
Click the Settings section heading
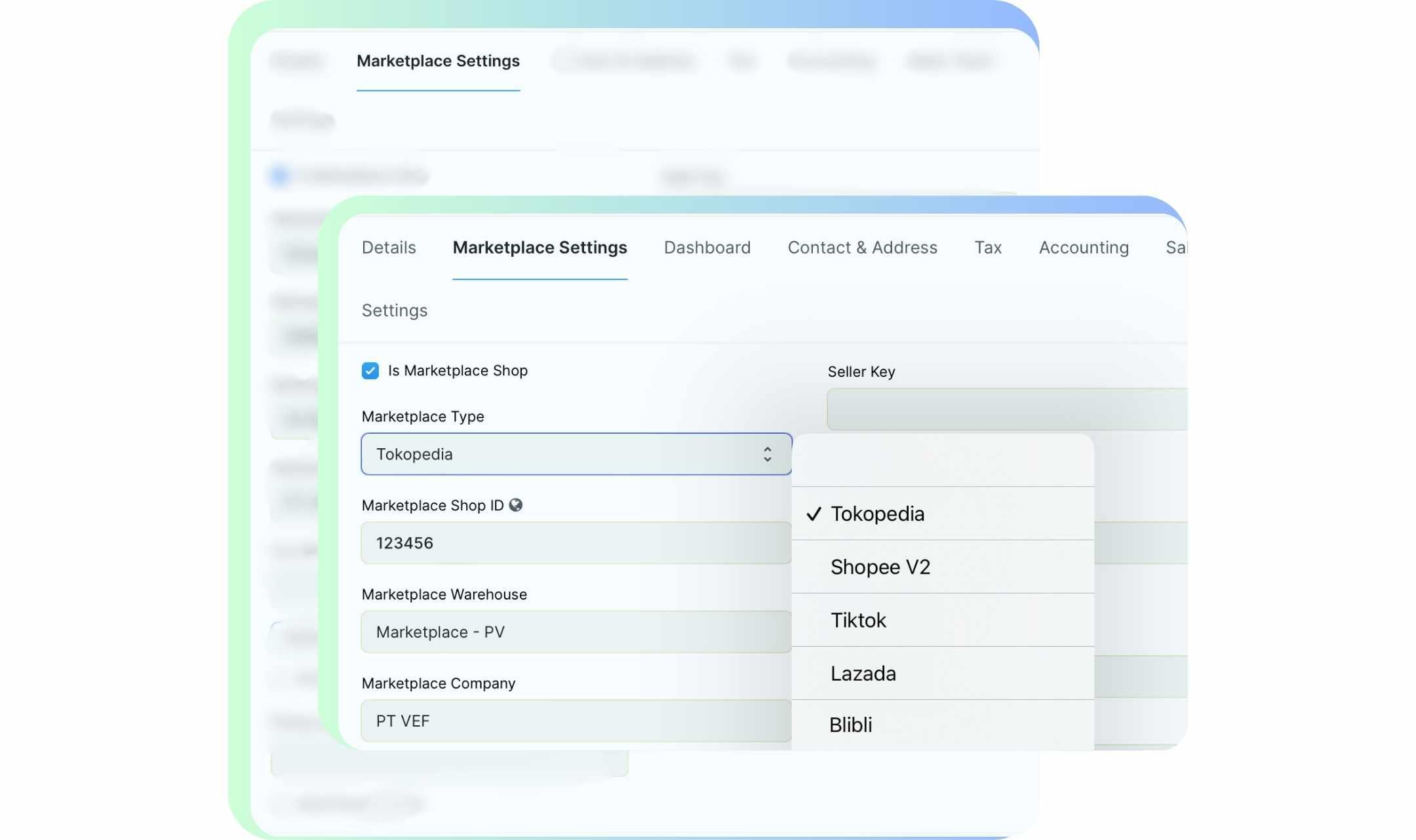(x=394, y=311)
